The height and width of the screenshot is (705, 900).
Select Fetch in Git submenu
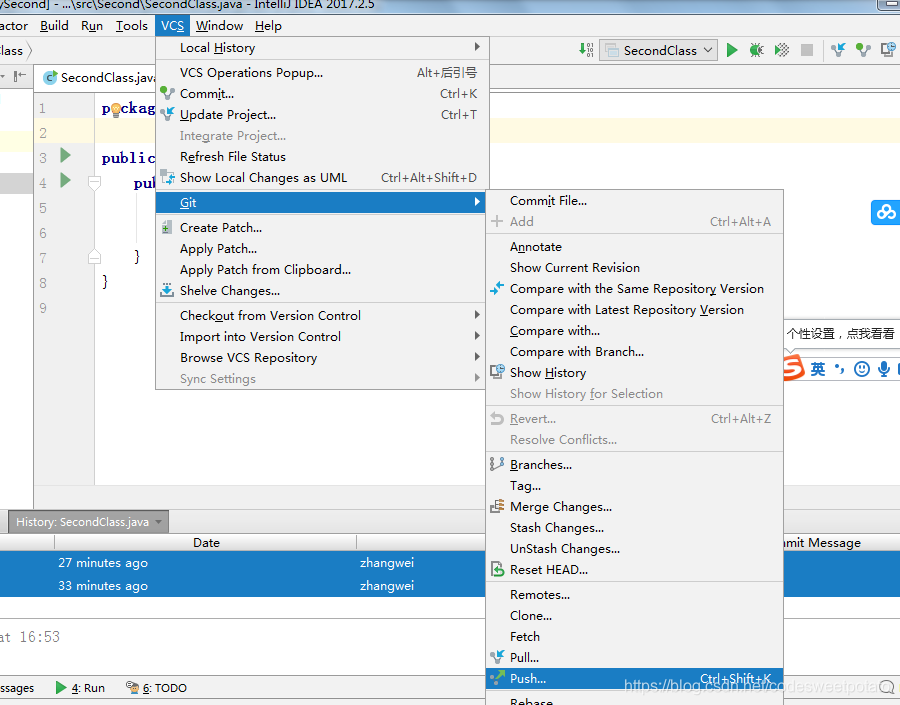(x=634, y=637)
